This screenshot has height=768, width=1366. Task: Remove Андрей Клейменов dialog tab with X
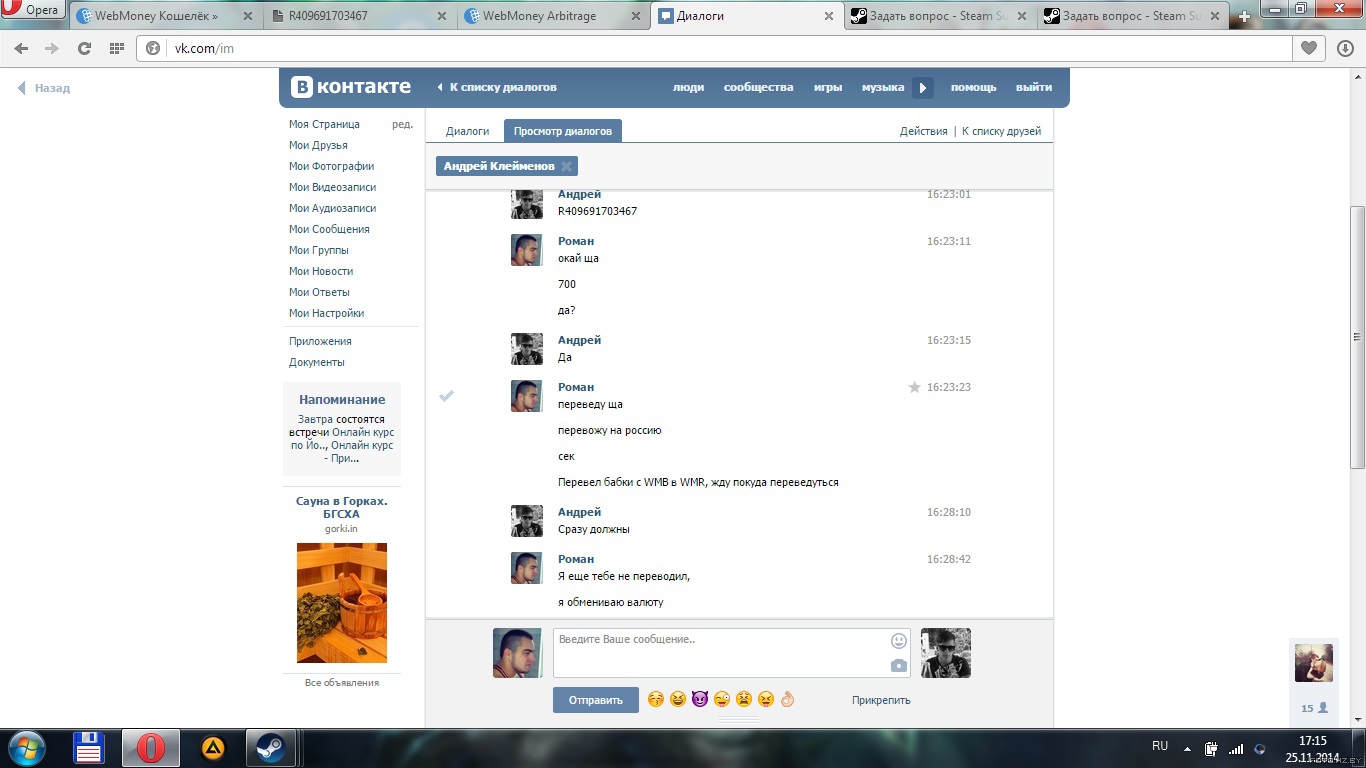[x=566, y=167]
